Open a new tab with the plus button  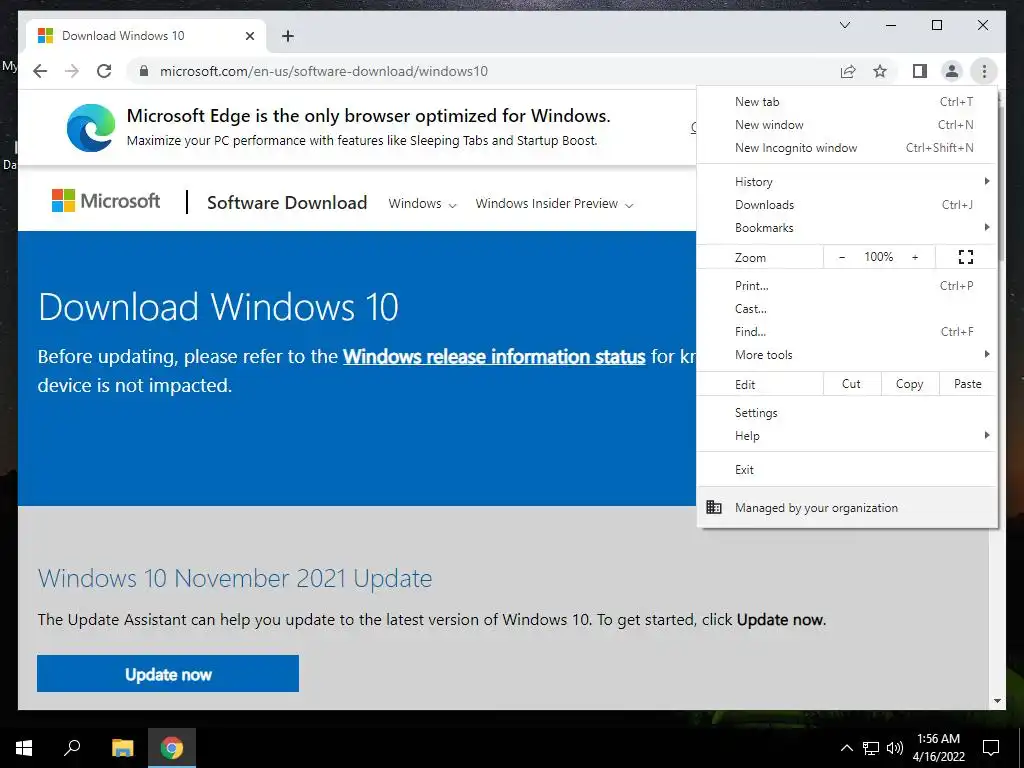[287, 36]
